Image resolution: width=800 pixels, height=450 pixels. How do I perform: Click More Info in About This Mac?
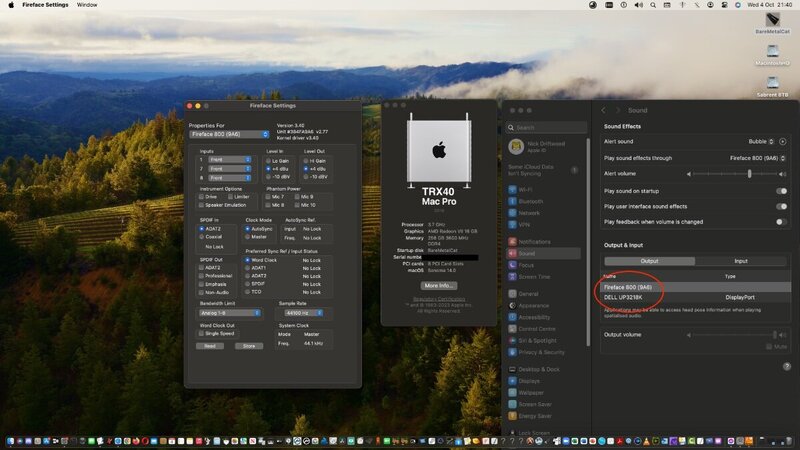[x=439, y=286]
